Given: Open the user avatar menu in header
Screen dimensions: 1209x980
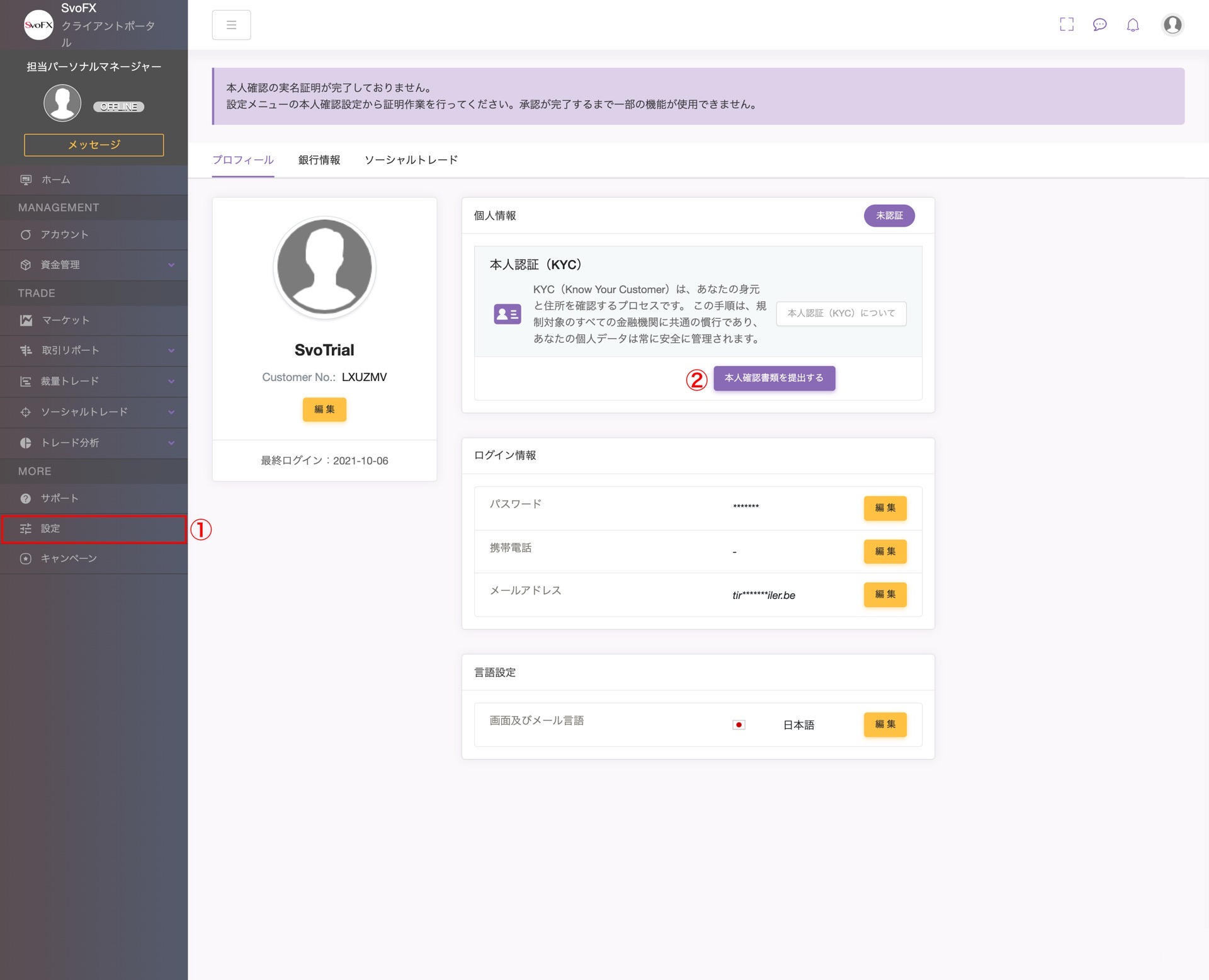Looking at the screenshot, I should tap(1172, 25).
